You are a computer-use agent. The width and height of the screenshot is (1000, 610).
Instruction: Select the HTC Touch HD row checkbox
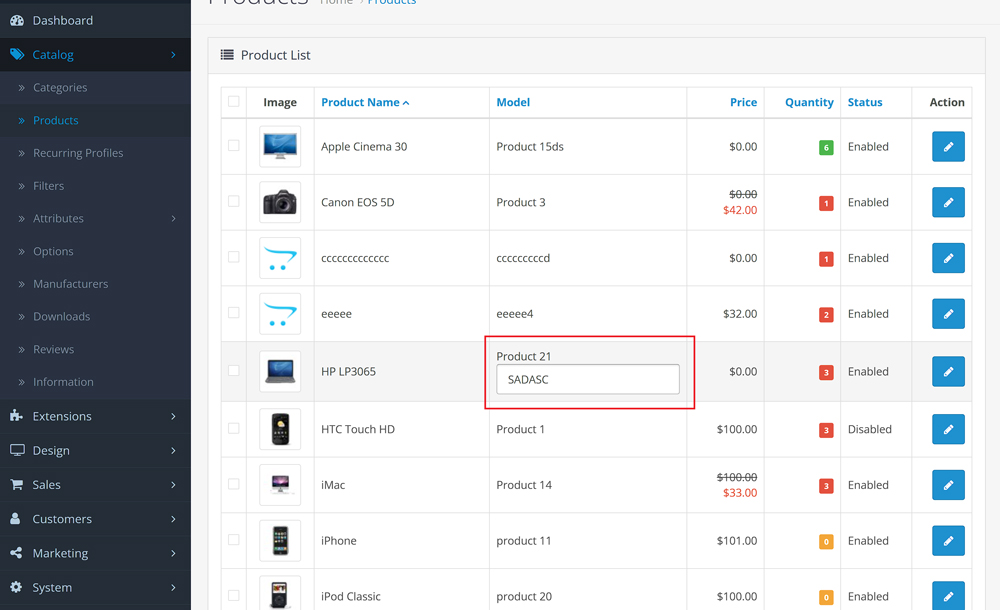tap(234, 428)
